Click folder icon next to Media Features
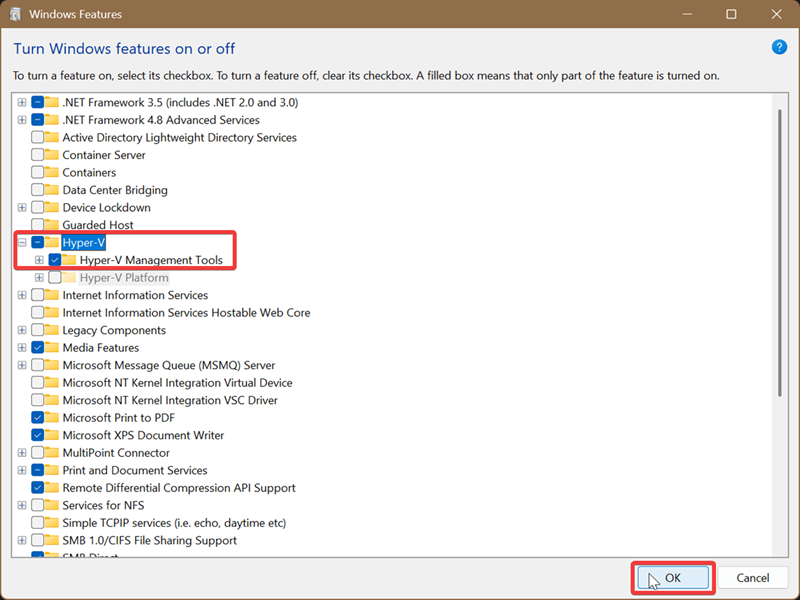This screenshot has height=600, width=800. pyautogui.click(x=52, y=347)
